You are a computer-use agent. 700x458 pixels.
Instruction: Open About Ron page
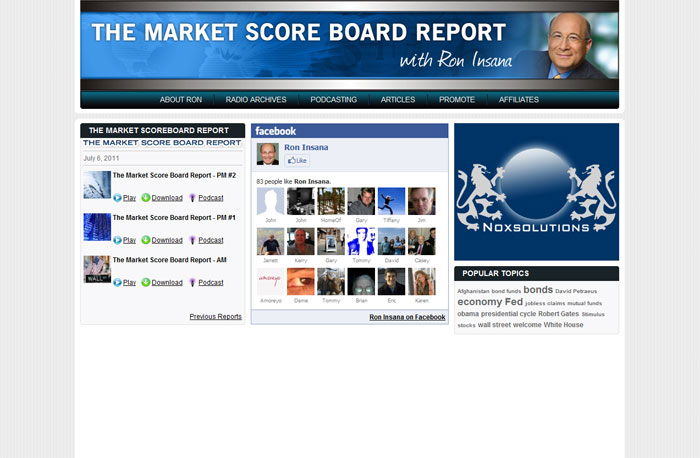(x=181, y=100)
